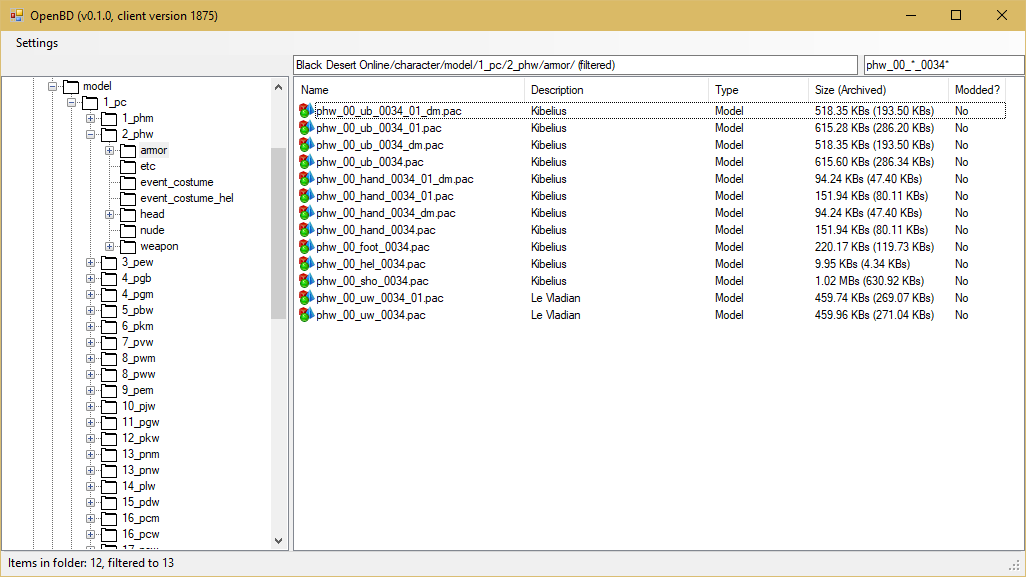Click the OpenBD app icon in title bar

[16, 16]
